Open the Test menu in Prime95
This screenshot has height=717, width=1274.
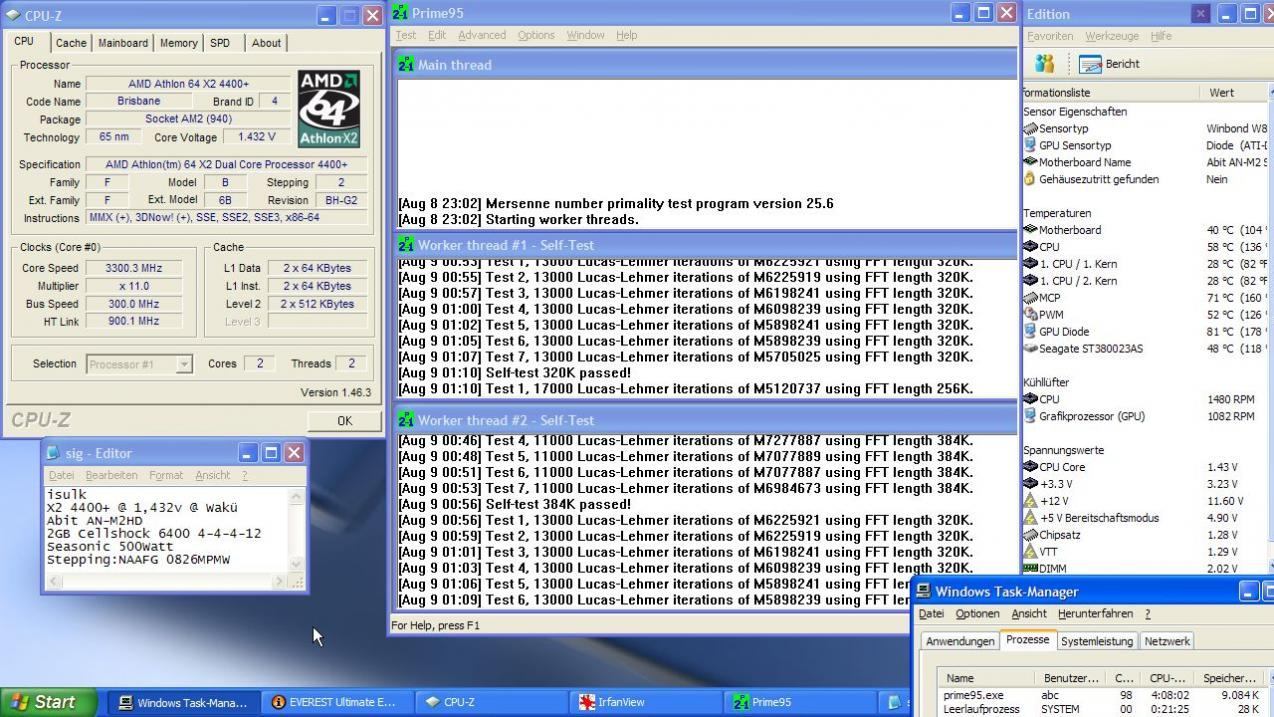click(x=406, y=35)
